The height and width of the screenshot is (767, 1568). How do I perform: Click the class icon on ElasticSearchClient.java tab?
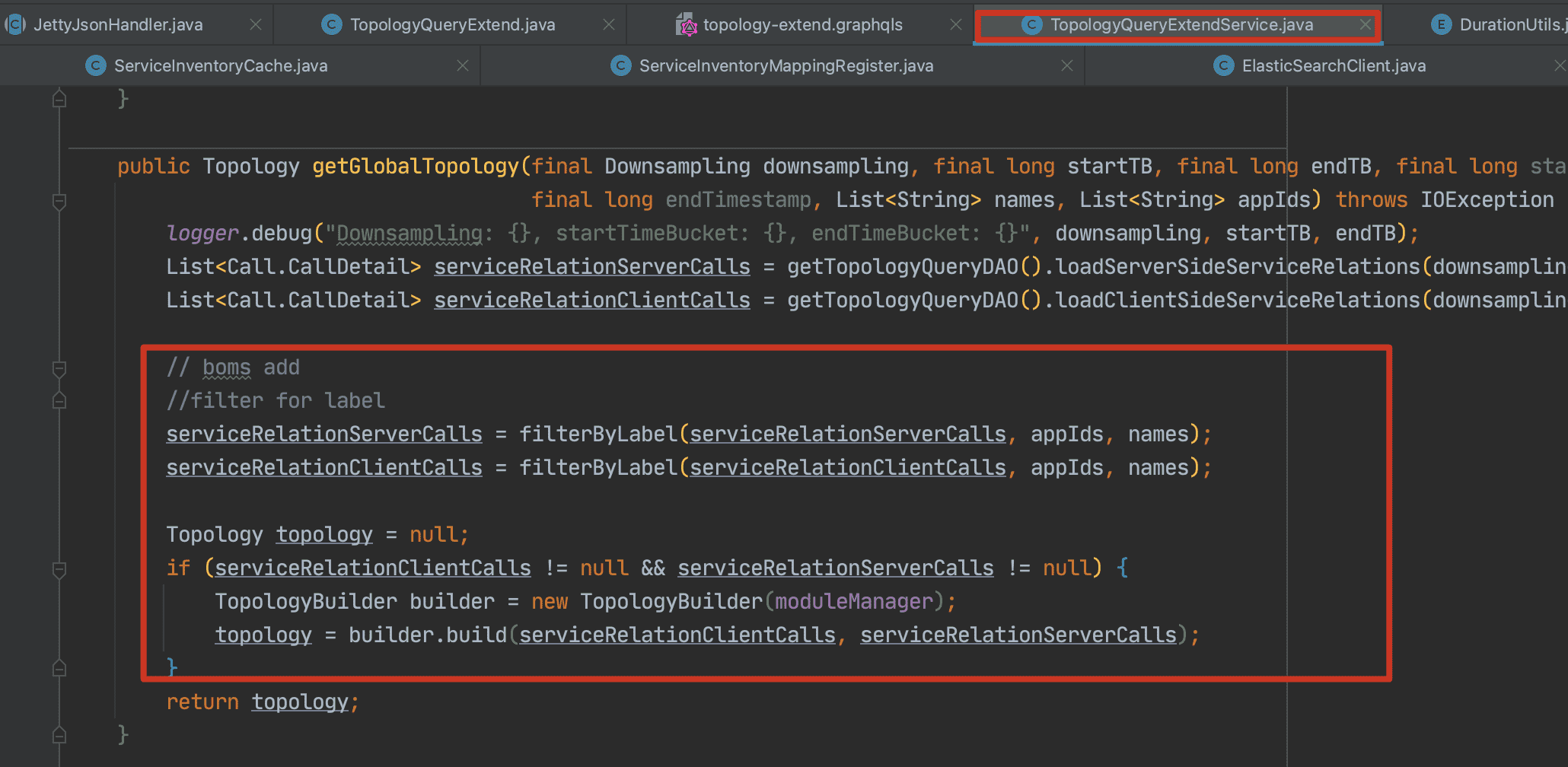1223,66
